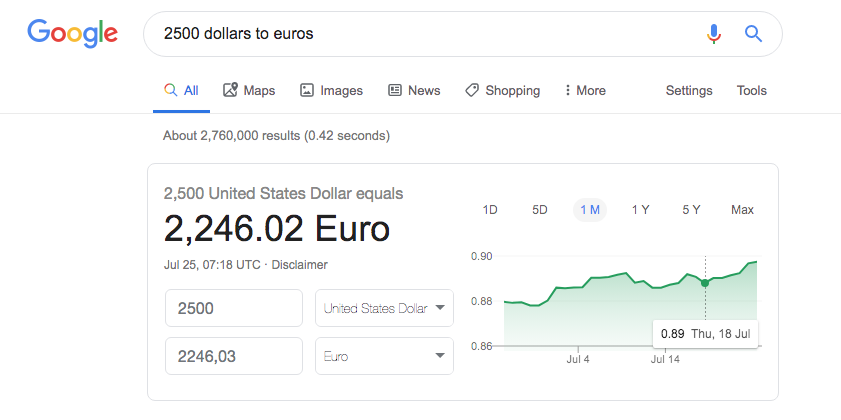This screenshot has height=420, width=841.
Task: Switch to the Images tab
Action: (331, 91)
